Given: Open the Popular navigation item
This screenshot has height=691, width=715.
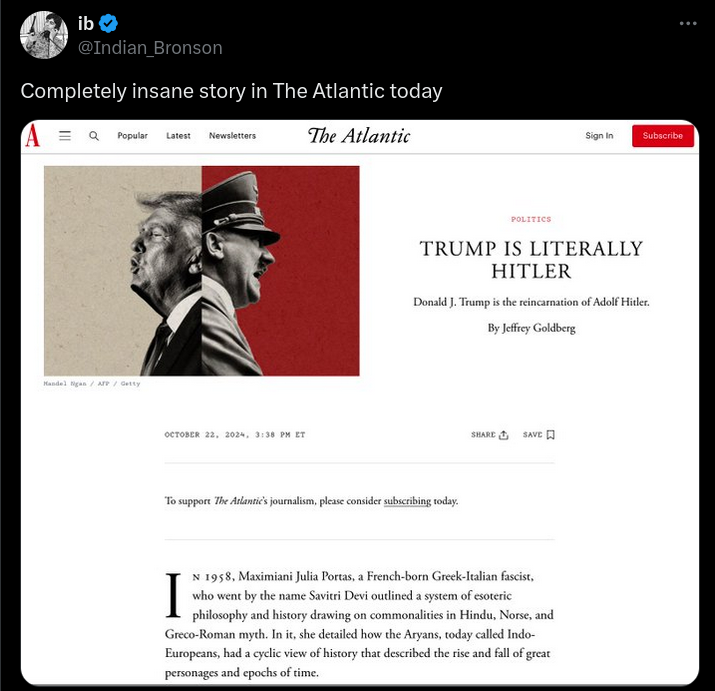Looking at the screenshot, I should [x=133, y=135].
